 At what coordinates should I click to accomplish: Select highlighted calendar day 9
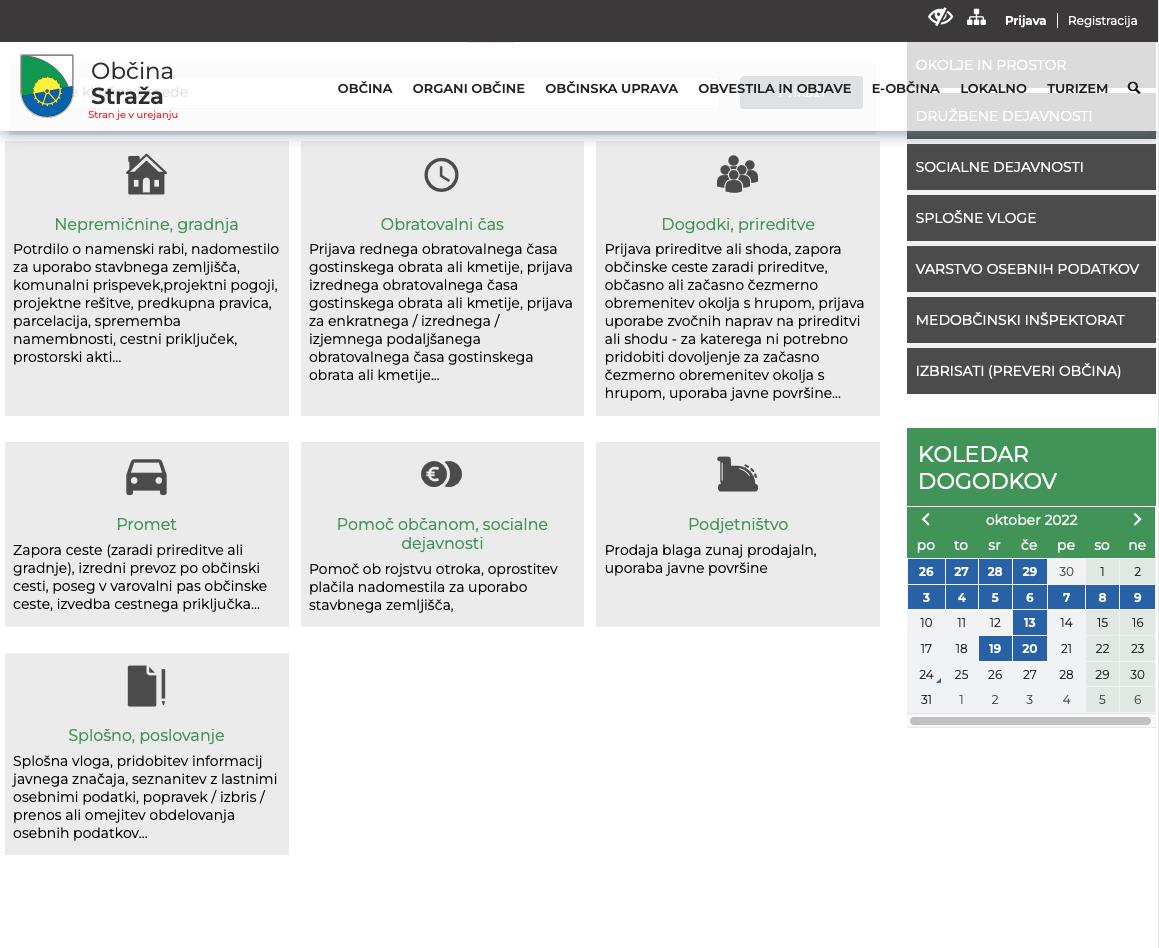click(x=1138, y=597)
